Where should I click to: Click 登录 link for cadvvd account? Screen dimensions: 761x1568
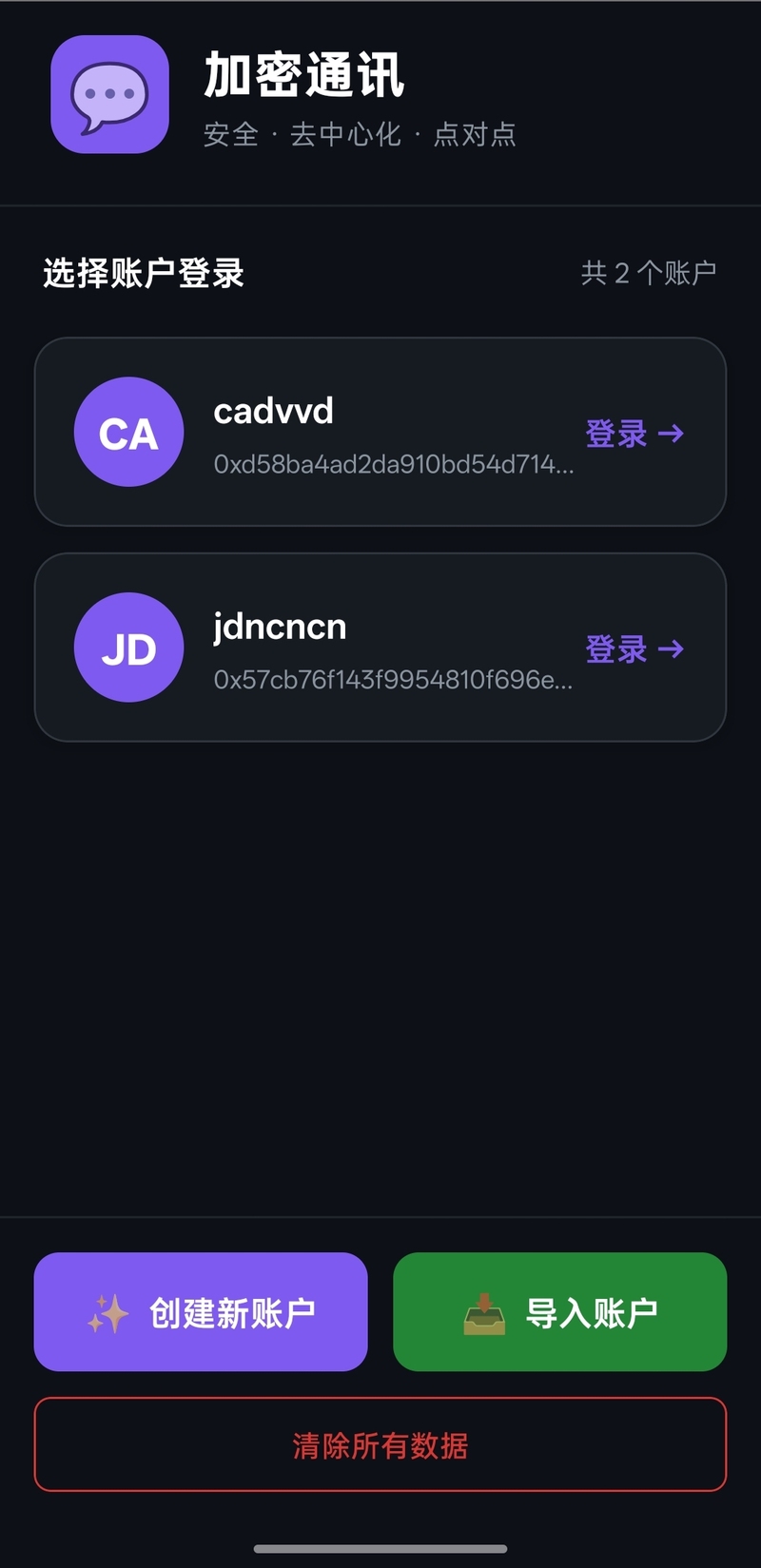click(634, 434)
